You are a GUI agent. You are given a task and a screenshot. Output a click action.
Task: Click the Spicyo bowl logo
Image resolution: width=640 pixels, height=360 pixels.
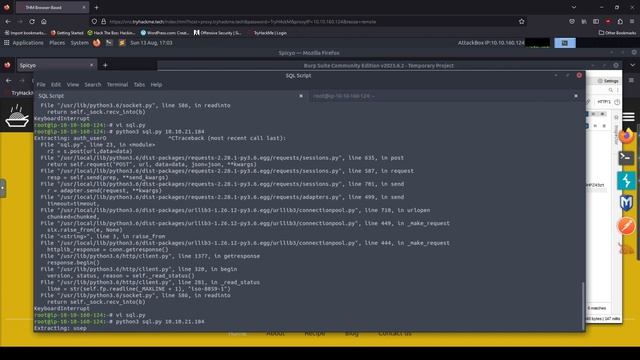pos(17,116)
